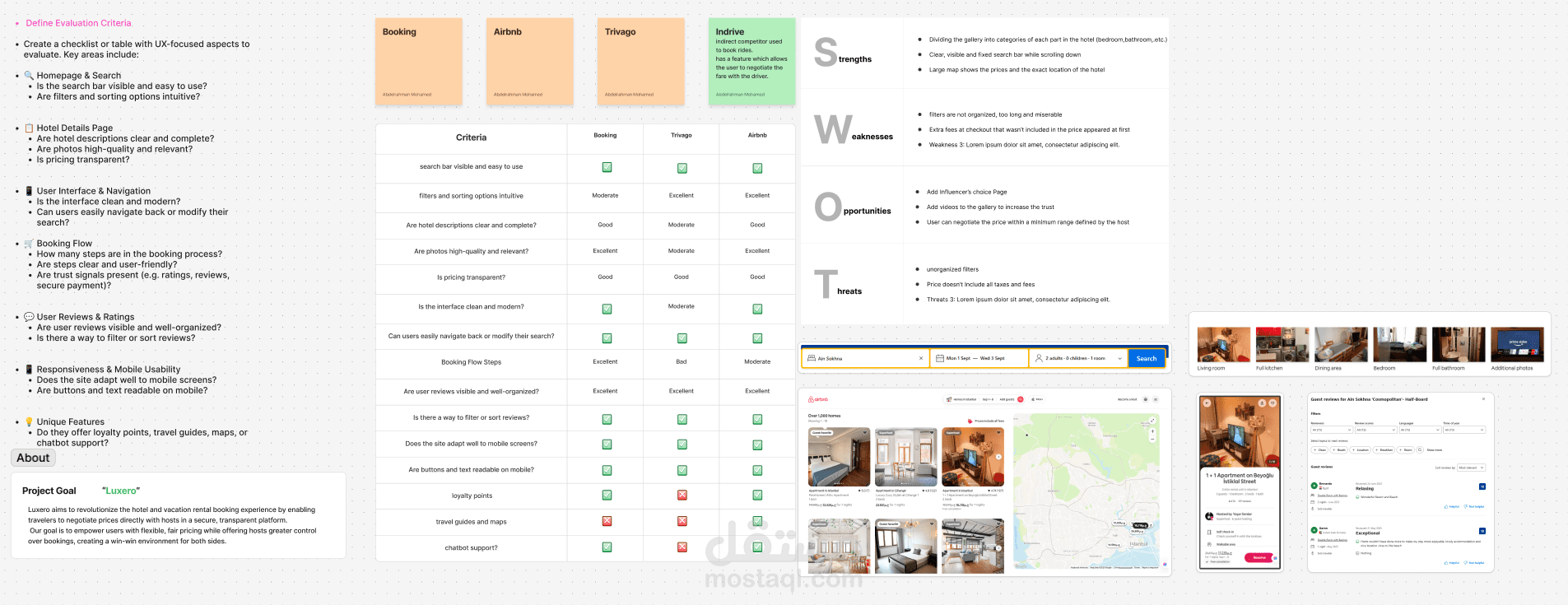Image resolution: width=1568 pixels, height=605 pixels.
Task: Expand the Airbnb map to full view
Action: tap(1152, 421)
